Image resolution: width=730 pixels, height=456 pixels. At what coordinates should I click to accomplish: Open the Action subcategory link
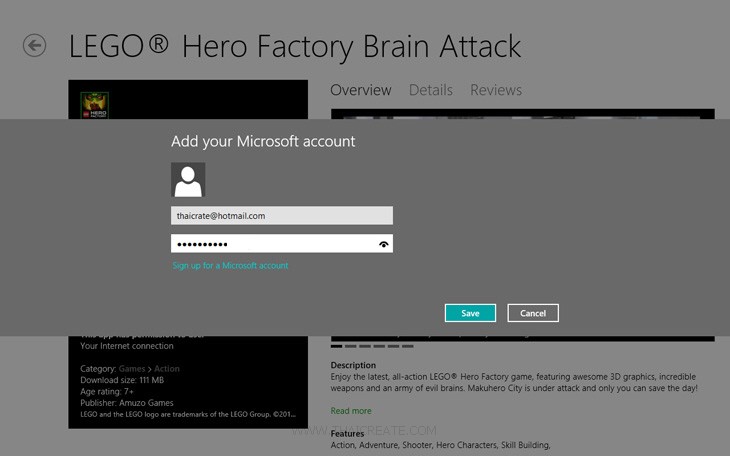click(167, 368)
